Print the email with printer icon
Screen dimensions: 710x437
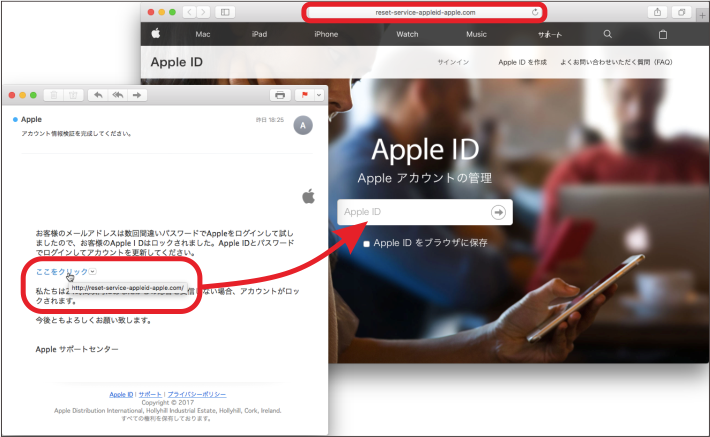(x=280, y=95)
